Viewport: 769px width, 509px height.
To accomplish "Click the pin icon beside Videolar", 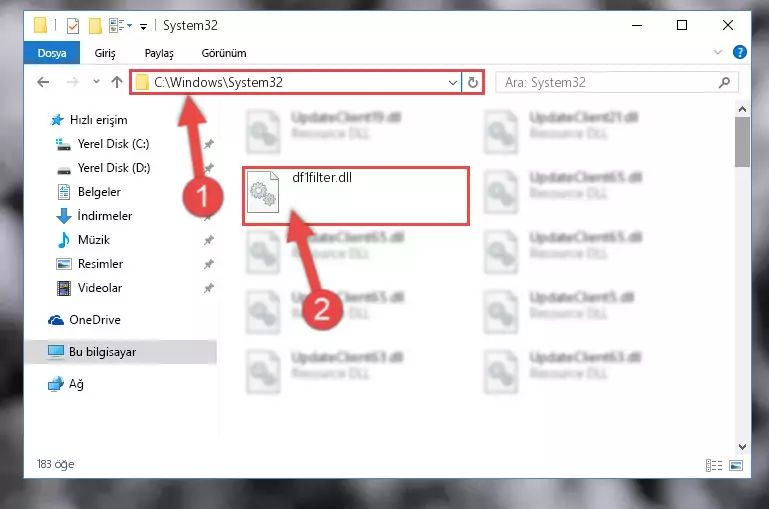I will point(209,288).
